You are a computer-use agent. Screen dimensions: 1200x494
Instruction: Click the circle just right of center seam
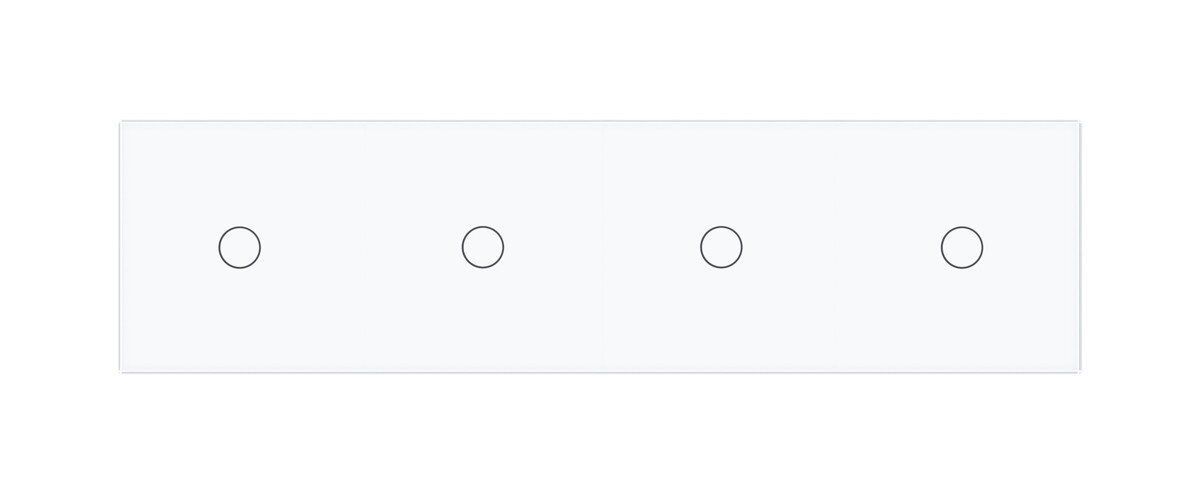pyautogui.click(x=721, y=247)
